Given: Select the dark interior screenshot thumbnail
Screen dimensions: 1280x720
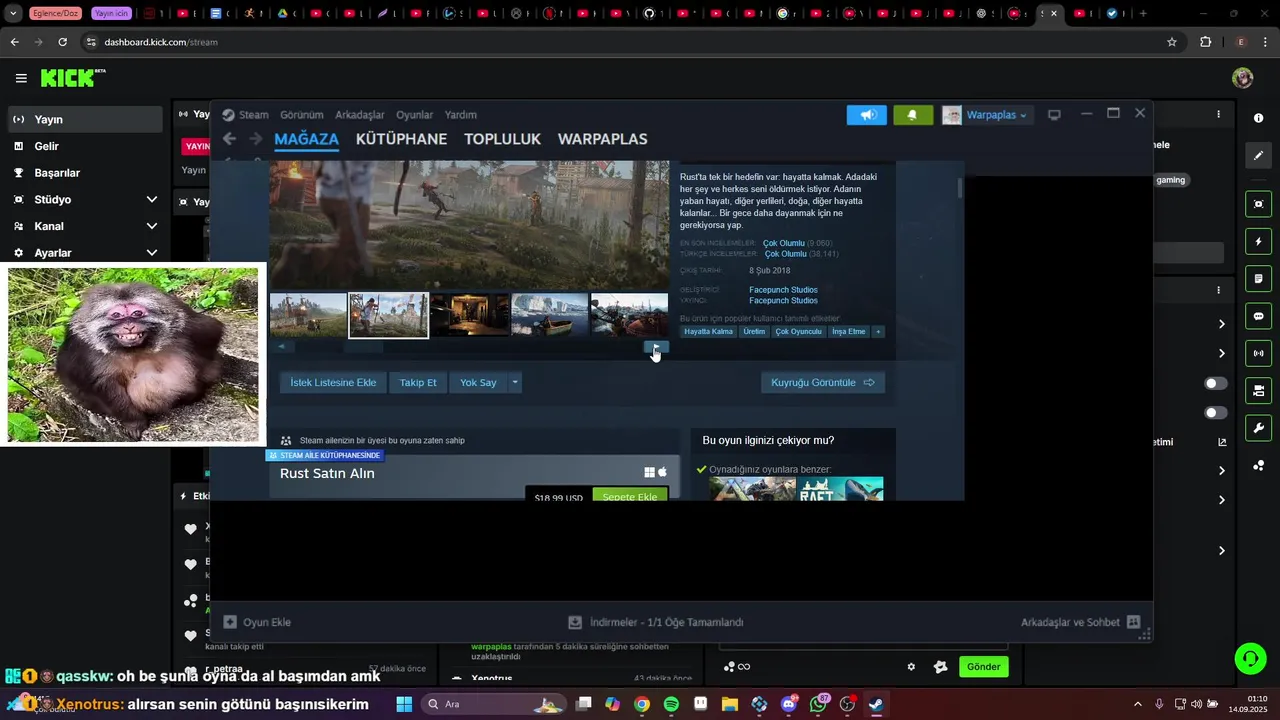Looking at the screenshot, I should tap(469, 315).
